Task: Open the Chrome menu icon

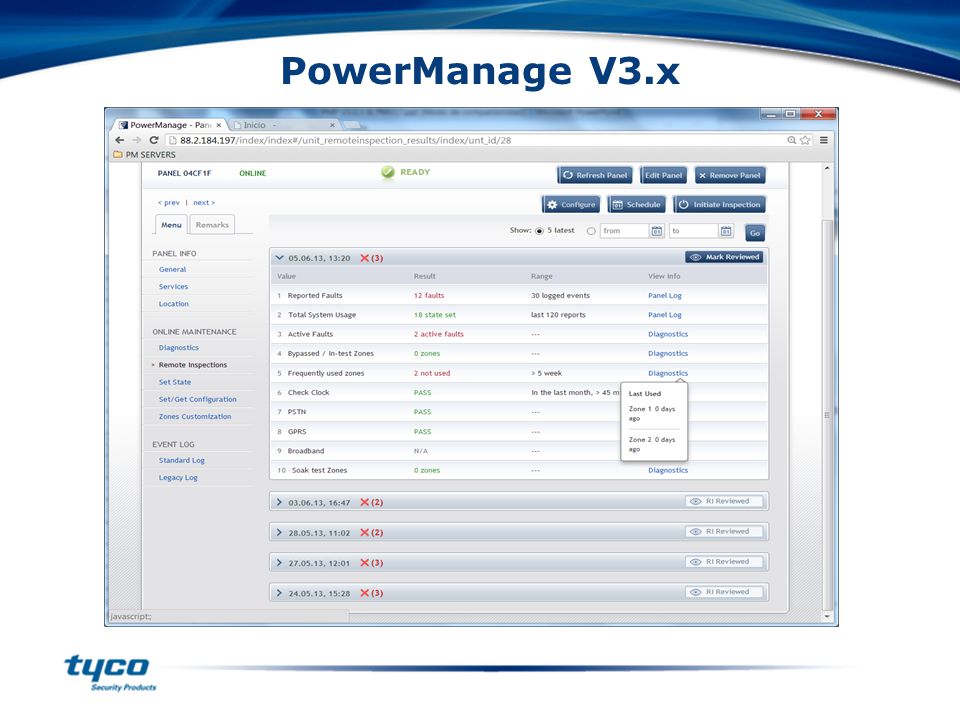Action: 824,140
